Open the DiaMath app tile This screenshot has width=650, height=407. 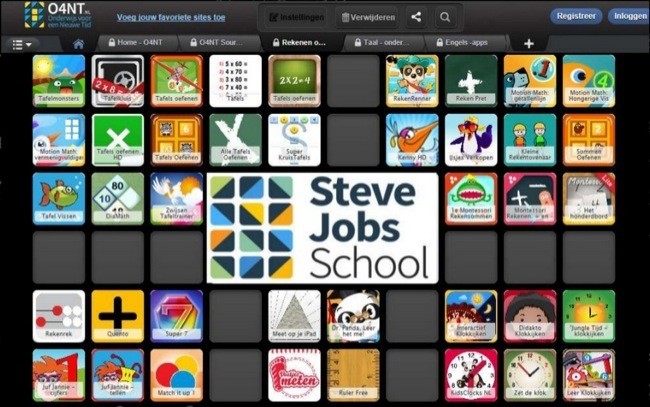coord(117,197)
